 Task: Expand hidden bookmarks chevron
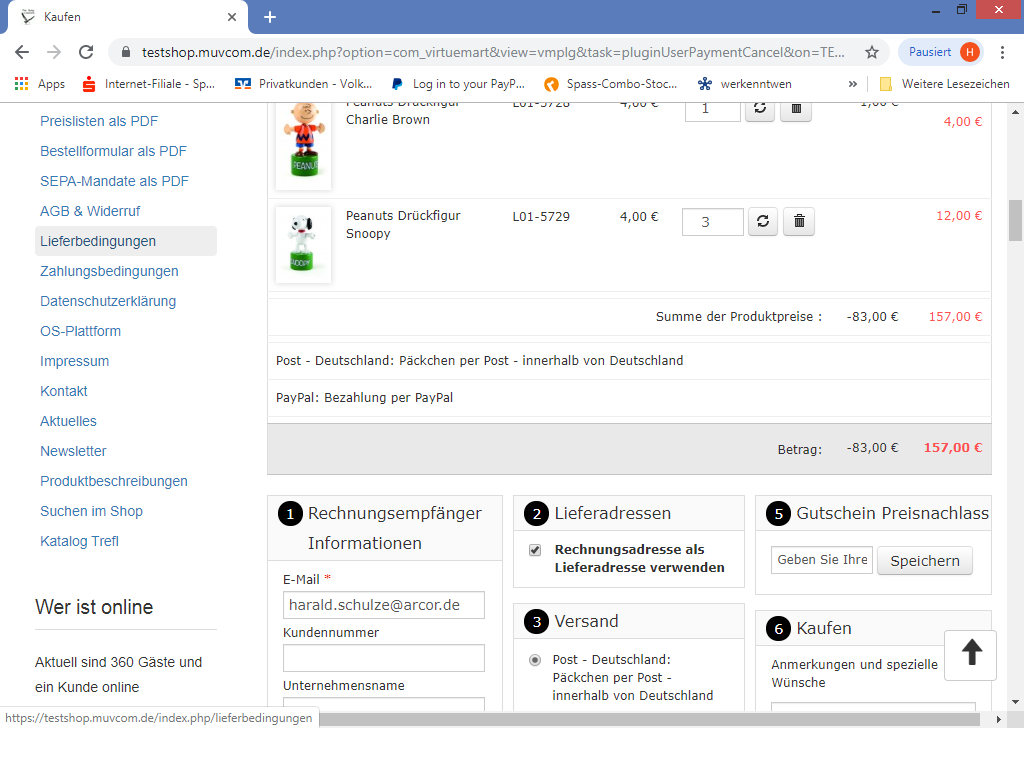[x=853, y=84]
